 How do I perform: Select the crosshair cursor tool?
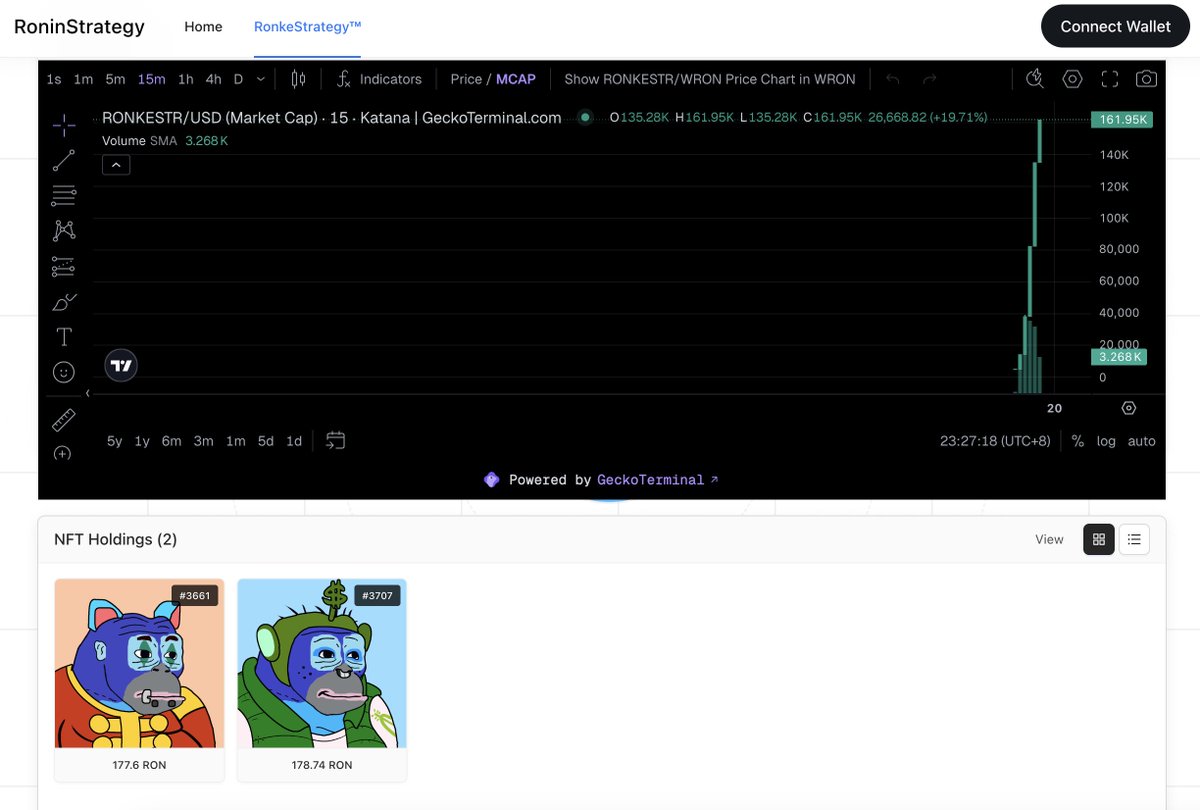(63, 125)
